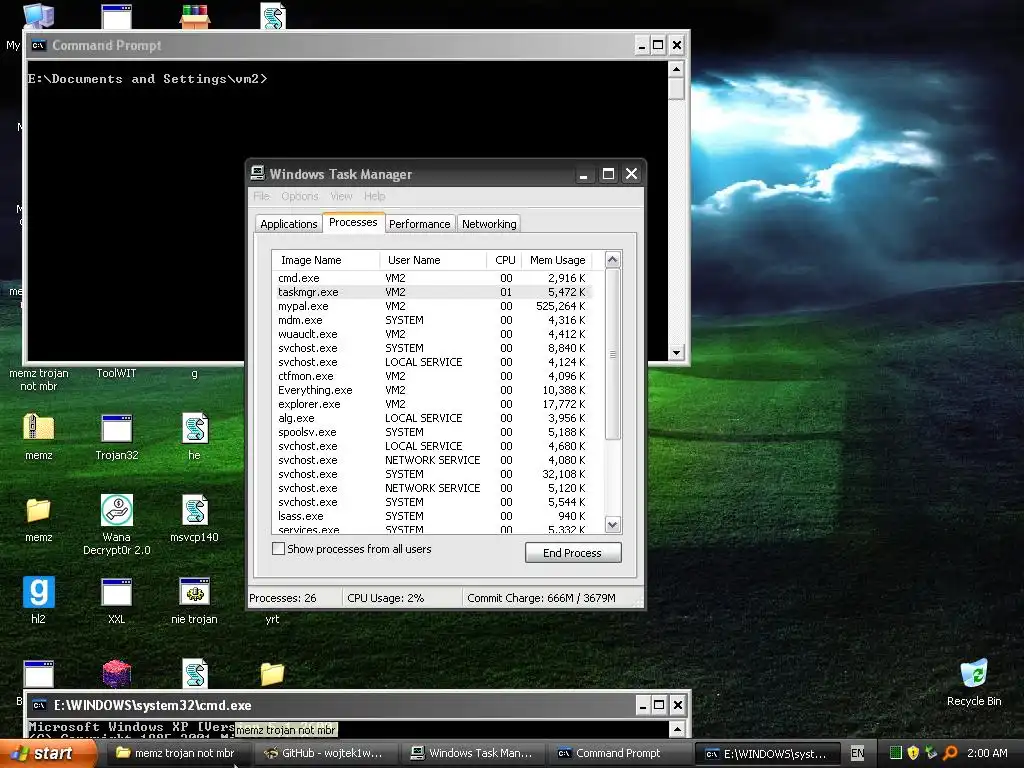The image size is (1024, 768).
Task: Select the mdm.exe process row
Action: [432, 320]
